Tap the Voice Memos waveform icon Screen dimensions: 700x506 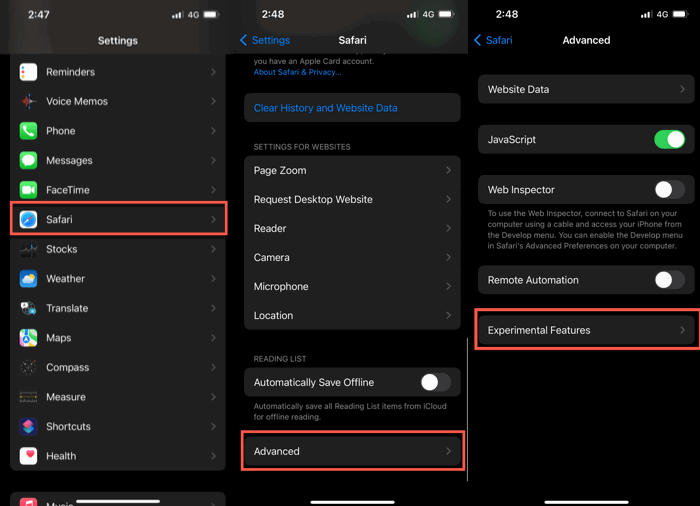[28, 101]
